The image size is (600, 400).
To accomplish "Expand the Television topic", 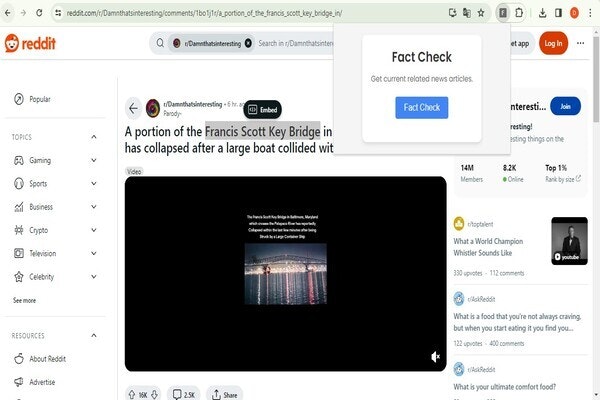I will (94, 253).
